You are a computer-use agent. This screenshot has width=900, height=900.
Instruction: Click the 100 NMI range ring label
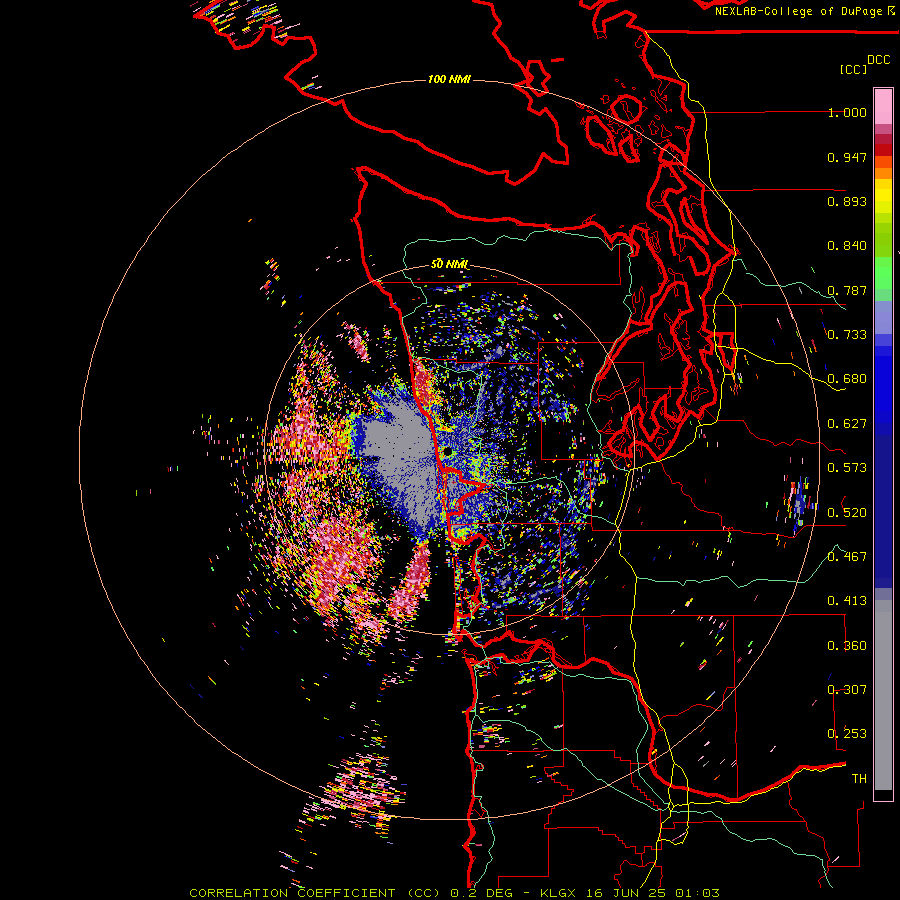click(449, 79)
